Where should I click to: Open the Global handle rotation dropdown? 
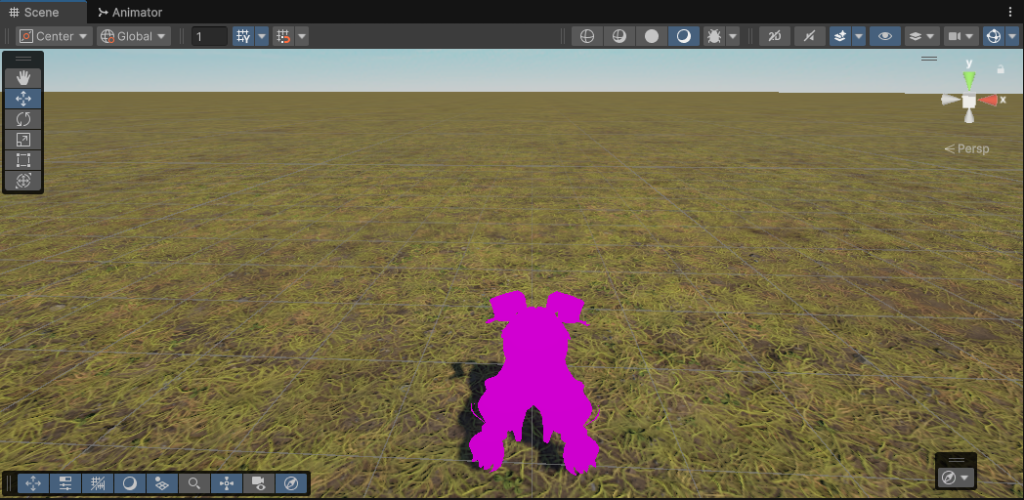[133, 36]
